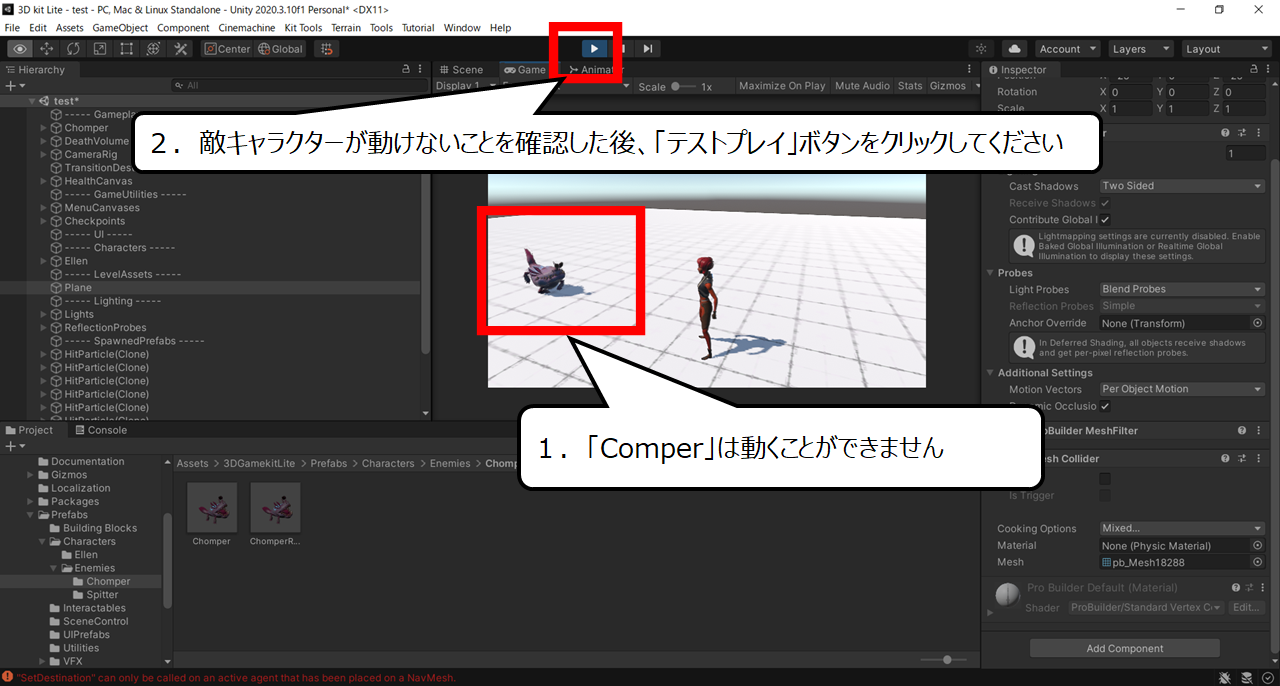This screenshot has height=686, width=1280.
Task: Open the debug mode bug icon
Action: 1226,678
